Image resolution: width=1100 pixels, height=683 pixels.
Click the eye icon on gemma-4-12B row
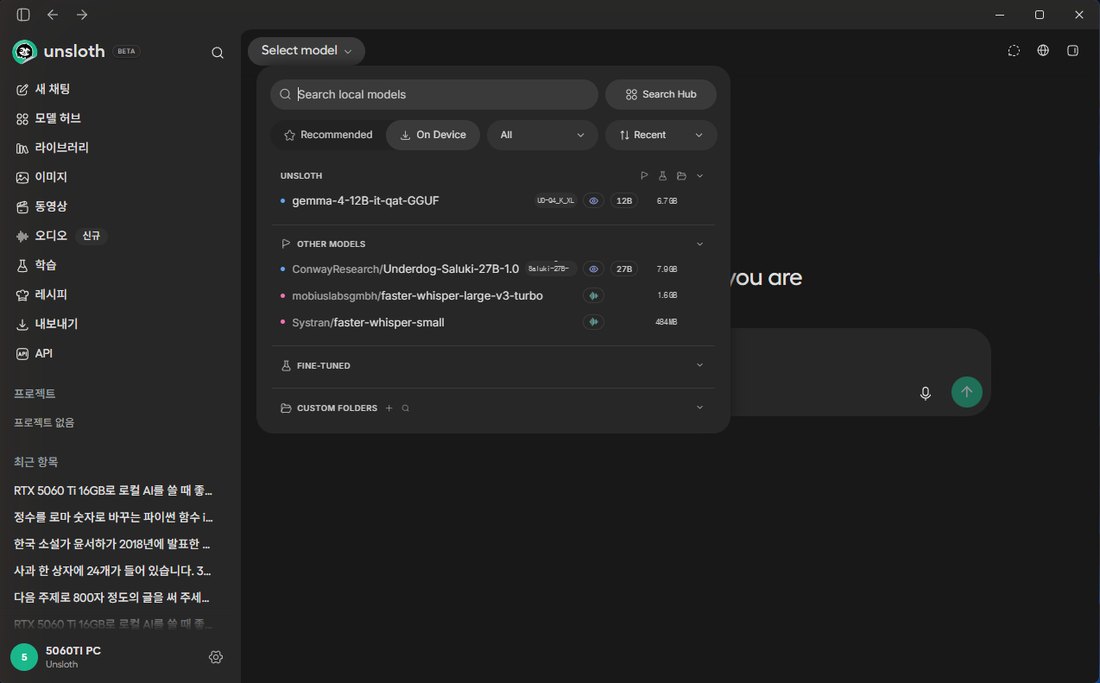(593, 201)
